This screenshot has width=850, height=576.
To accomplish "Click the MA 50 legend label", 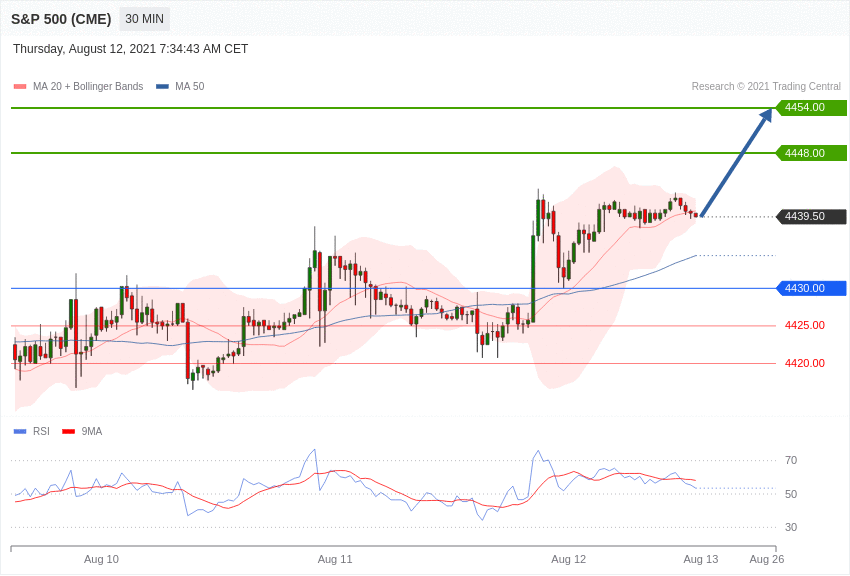I will coord(190,86).
